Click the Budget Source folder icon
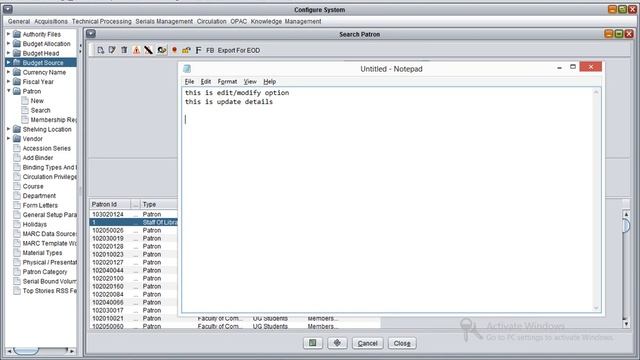Screen dimensions: 640x360 click(x=17, y=62)
